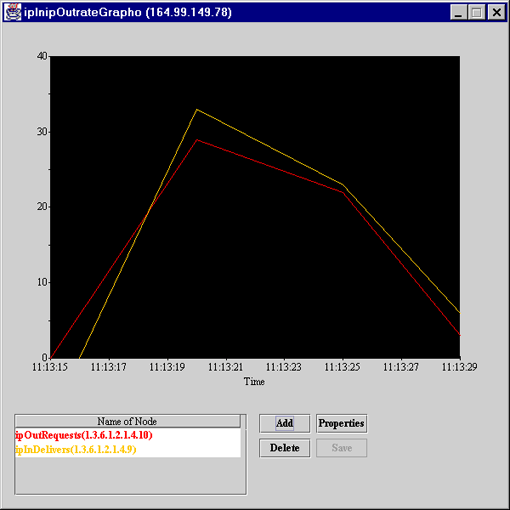Click the 11:13:25 time axis label

[x=342, y=367]
